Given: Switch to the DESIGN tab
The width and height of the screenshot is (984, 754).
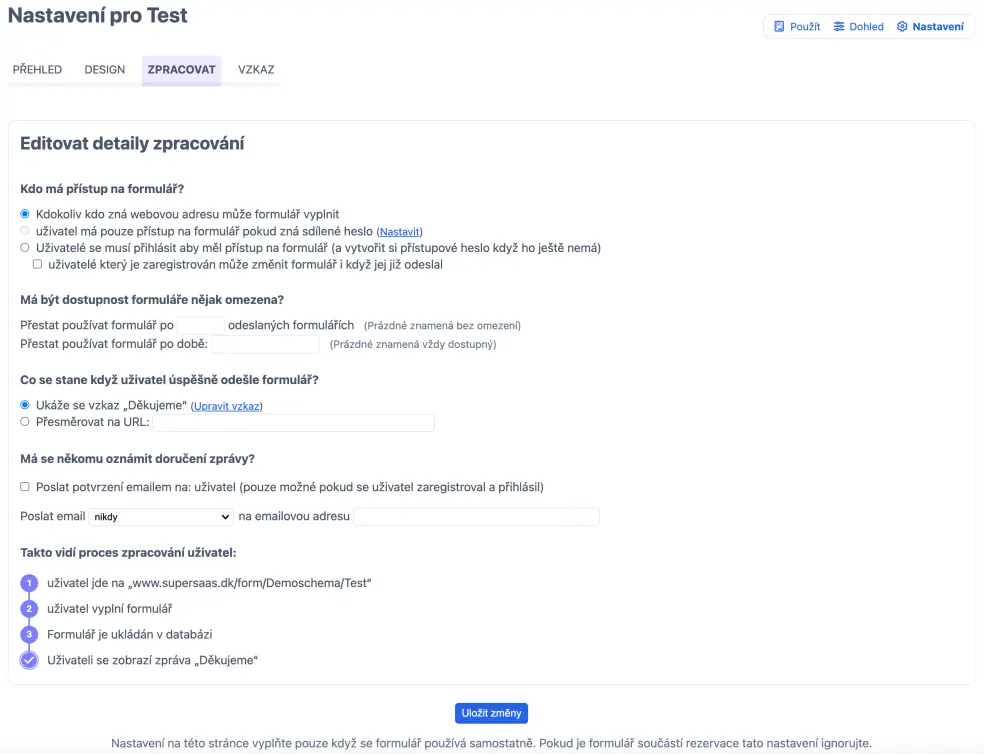Looking at the screenshot, I should coord(105,70).
